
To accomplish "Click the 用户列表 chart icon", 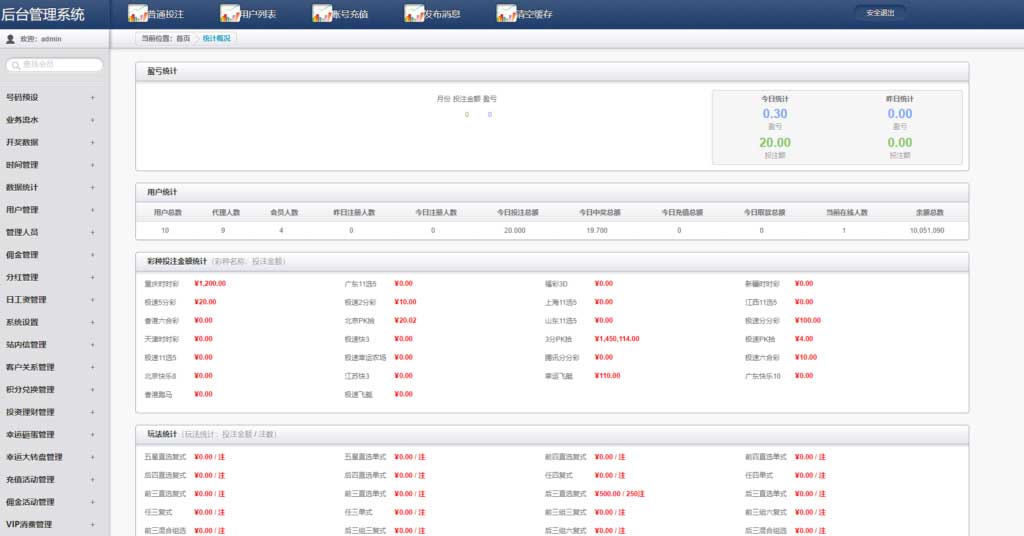I will (x=230, y=14).
